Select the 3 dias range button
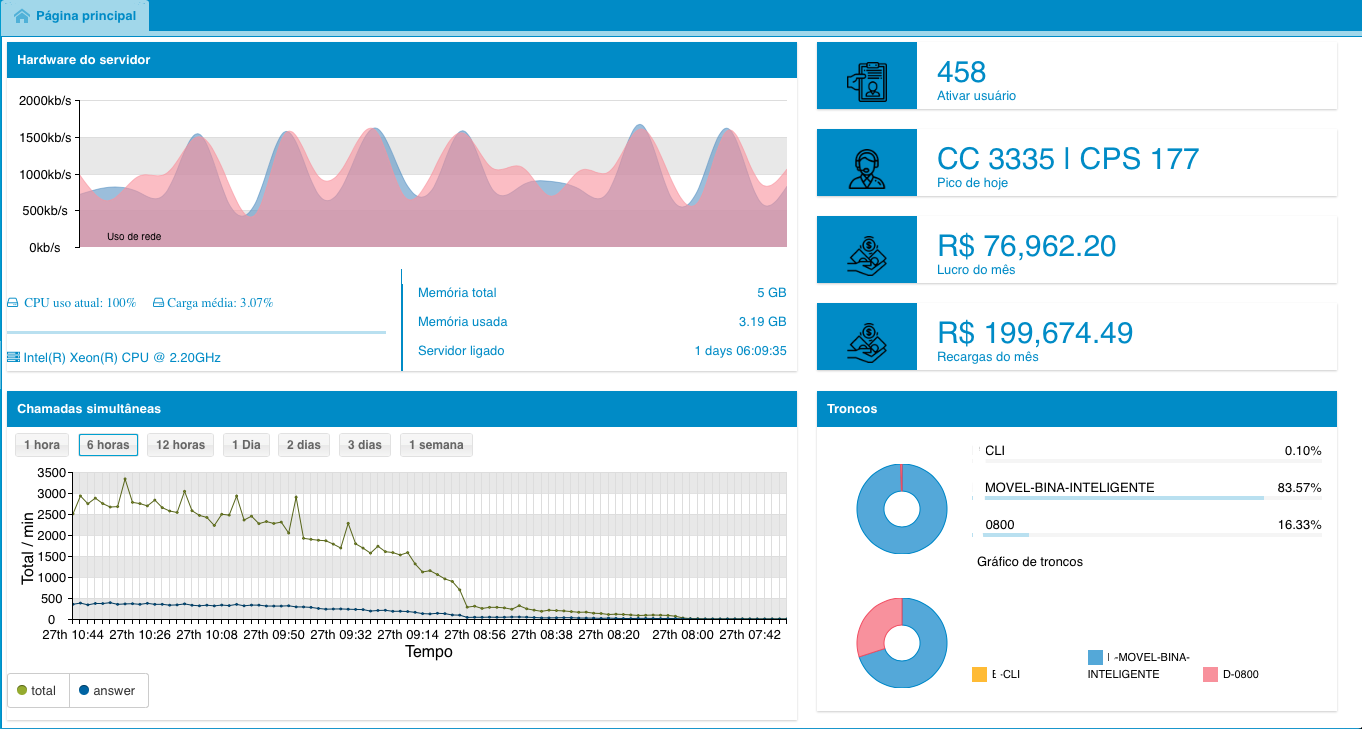The image size is (1362, 729). tap(365, 445)
